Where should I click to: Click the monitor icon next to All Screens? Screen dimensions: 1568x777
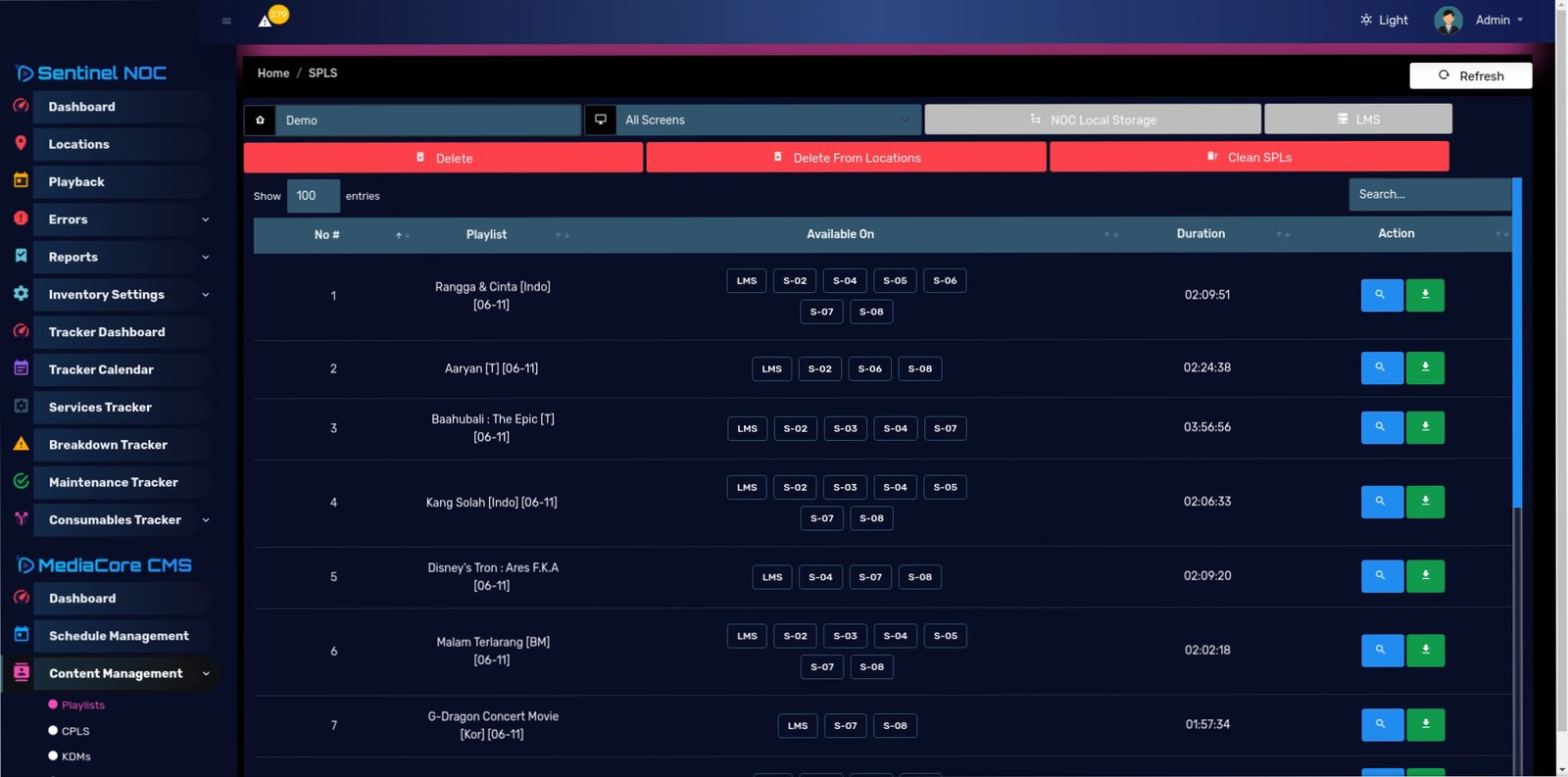[601, 121]
